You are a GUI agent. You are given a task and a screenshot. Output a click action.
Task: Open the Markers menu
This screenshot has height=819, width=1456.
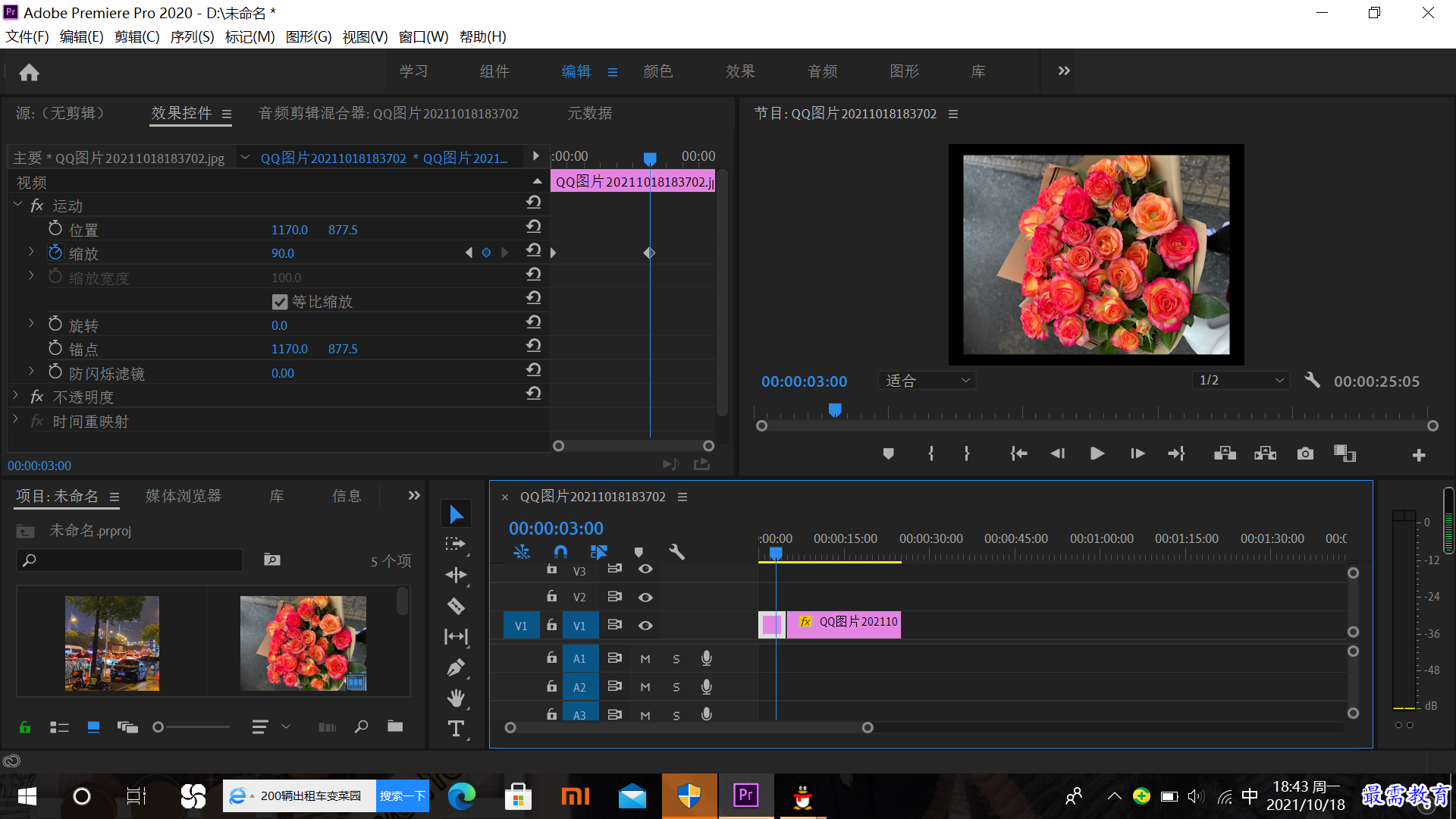(249, 36)
